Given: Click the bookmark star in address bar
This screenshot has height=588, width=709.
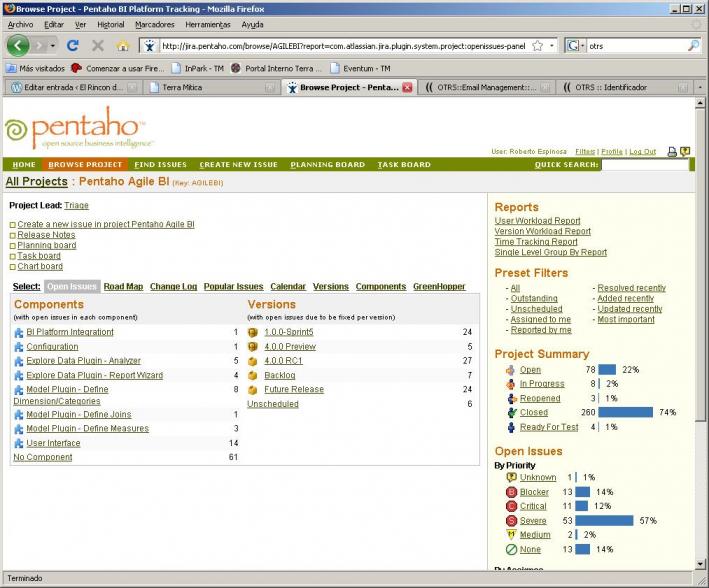Looking at the screenshot, I should coord(538,46).
